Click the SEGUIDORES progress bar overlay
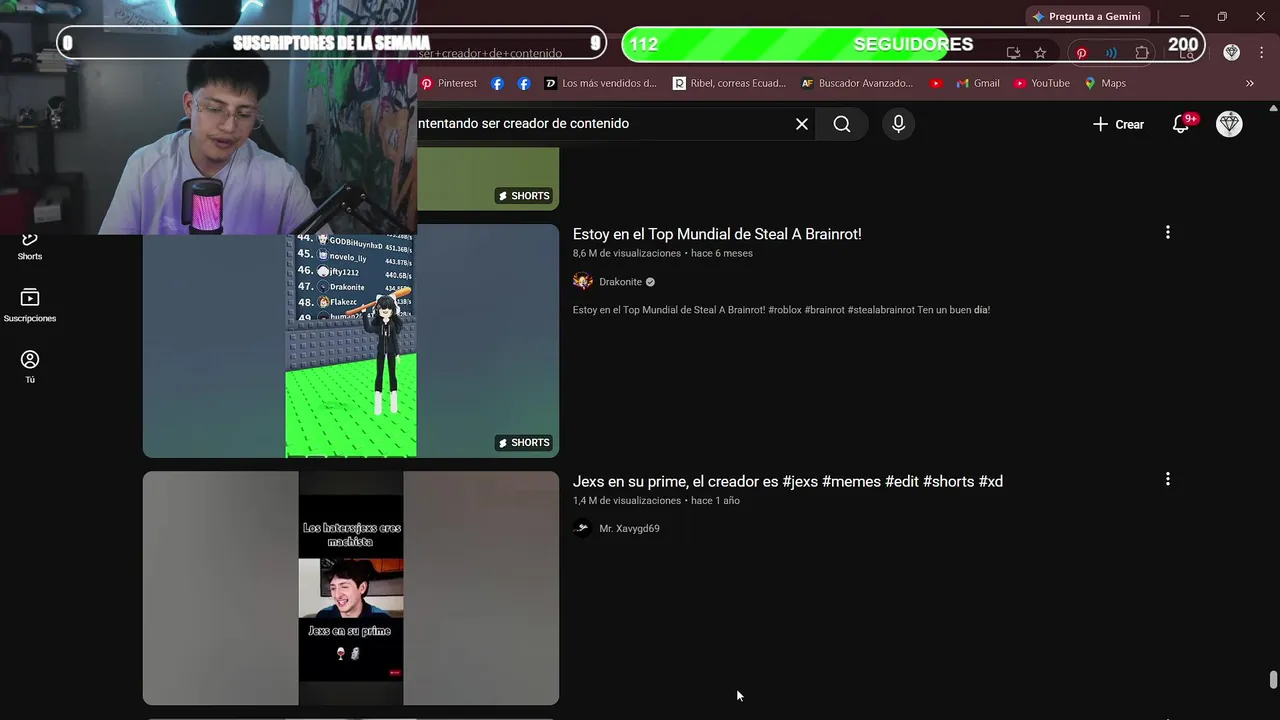Viewport: 1280px width, 720px height. (x=913, y=44)
